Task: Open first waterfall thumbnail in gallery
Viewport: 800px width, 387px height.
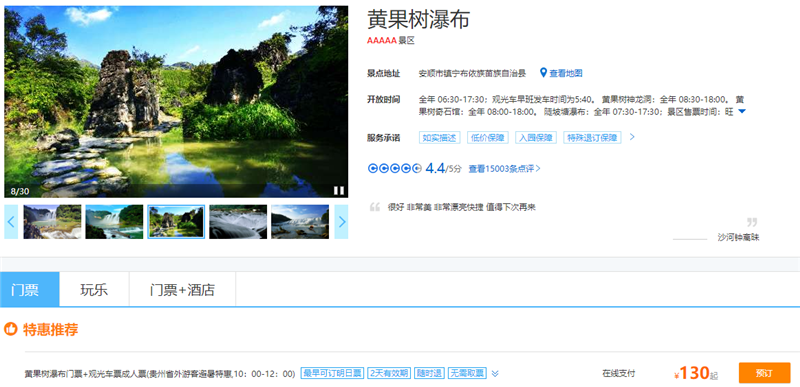Action: click(x=52, y=222)
